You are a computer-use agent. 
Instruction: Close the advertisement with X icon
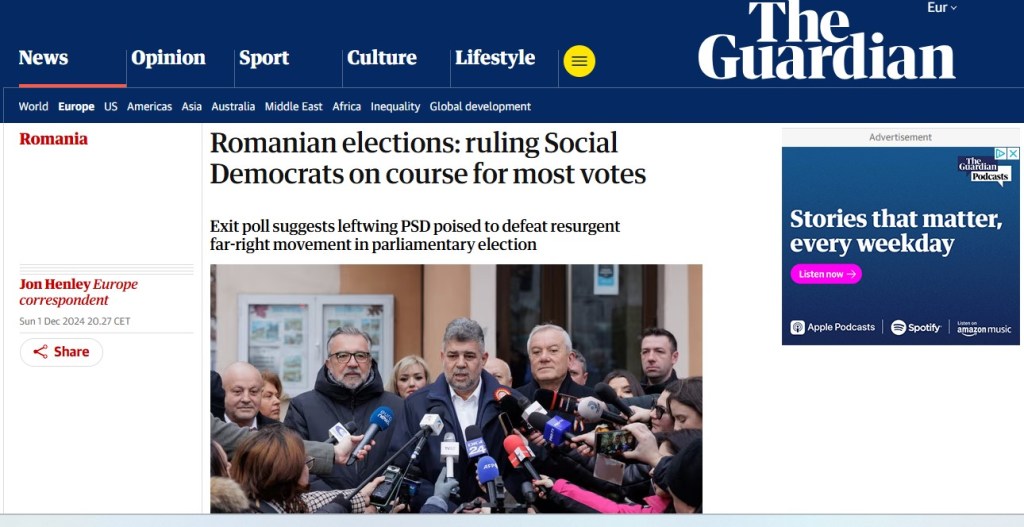click(1012, 154)
